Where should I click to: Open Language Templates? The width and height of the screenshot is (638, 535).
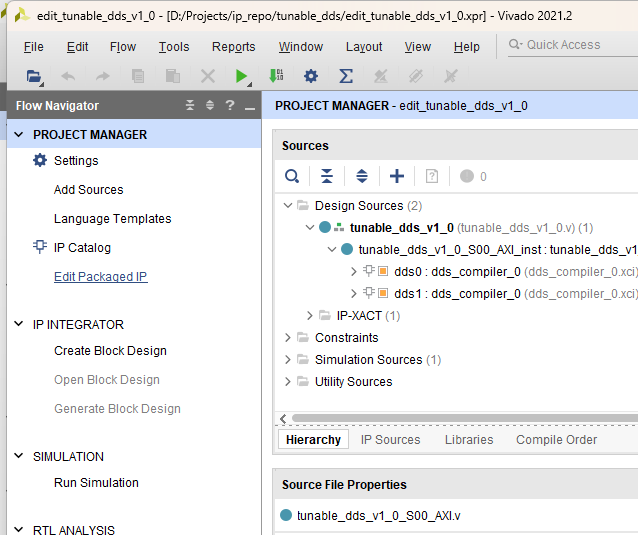113,218
